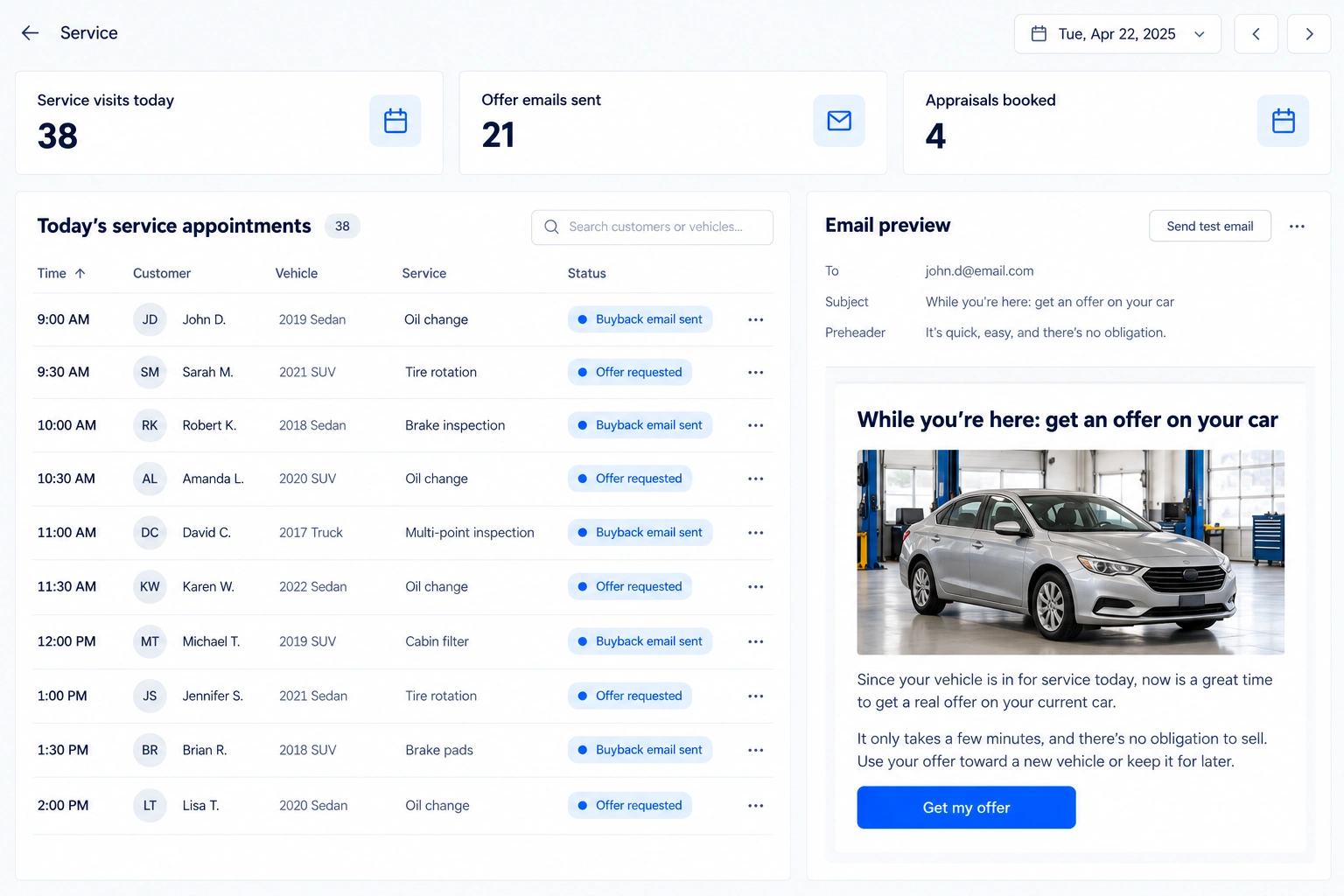Go back using the arrow beside Service
The height and width of the screenshot is (896, 1344).
[x=31, y=33]
